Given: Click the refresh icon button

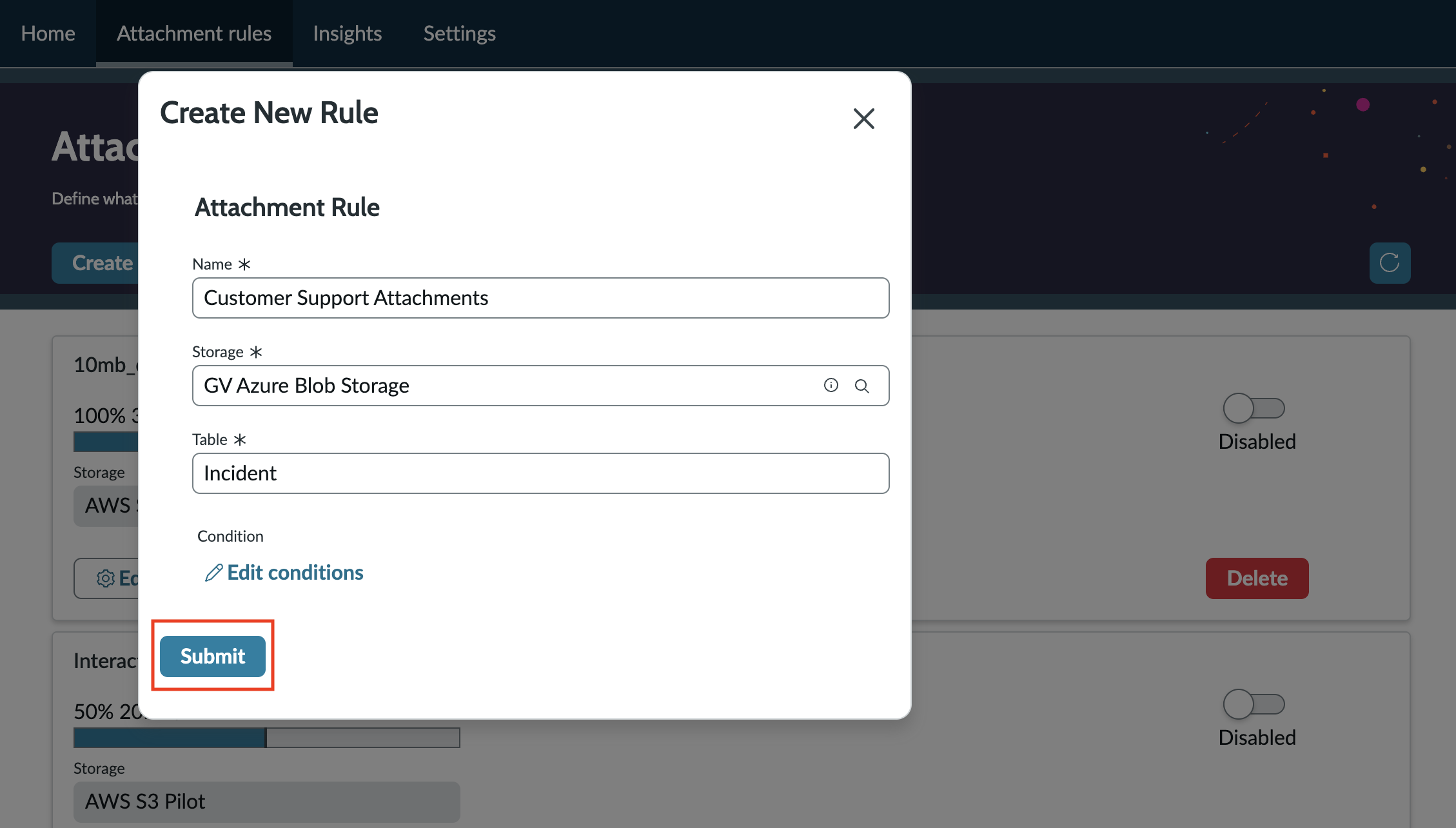Looking at the screenshot, I should [1390, 263].
